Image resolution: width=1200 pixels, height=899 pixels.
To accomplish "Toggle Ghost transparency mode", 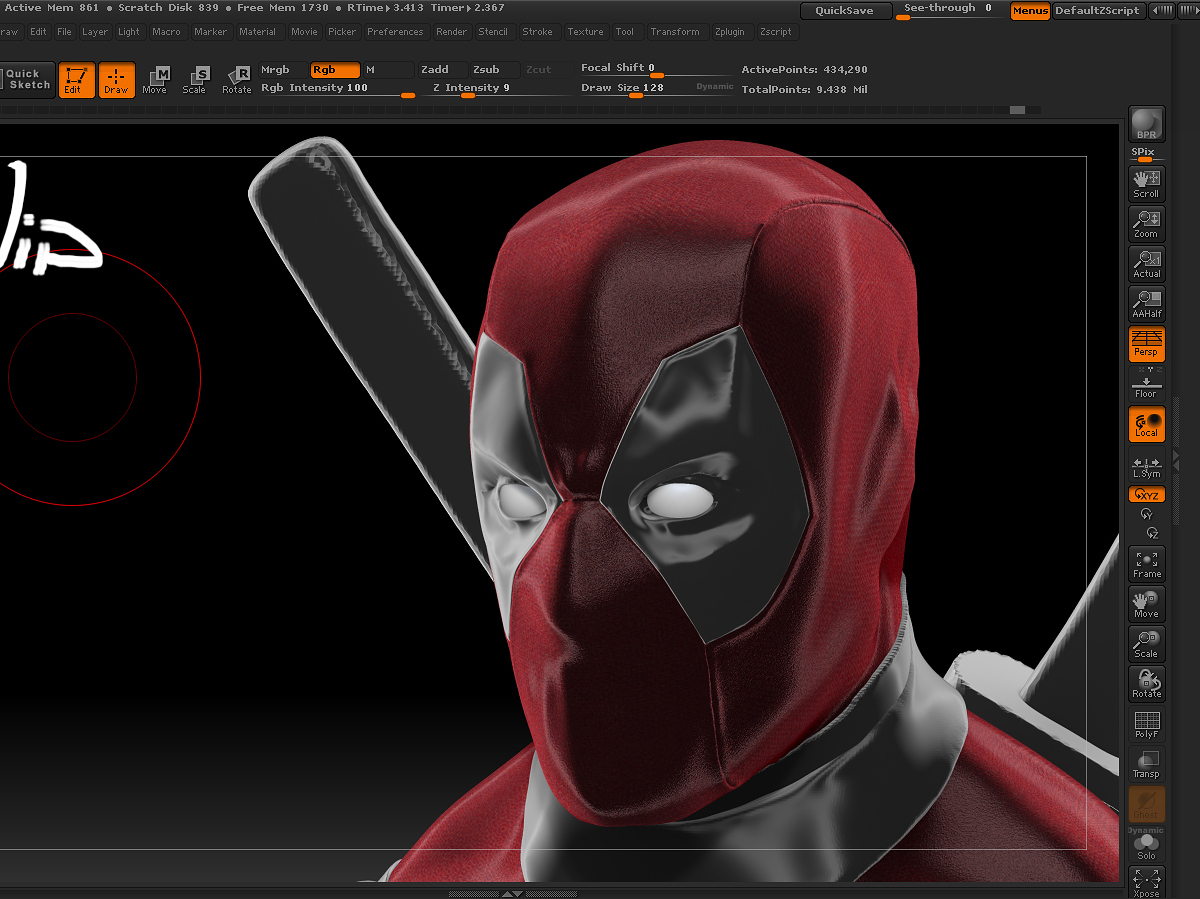I will click(x=1146, y=804).
